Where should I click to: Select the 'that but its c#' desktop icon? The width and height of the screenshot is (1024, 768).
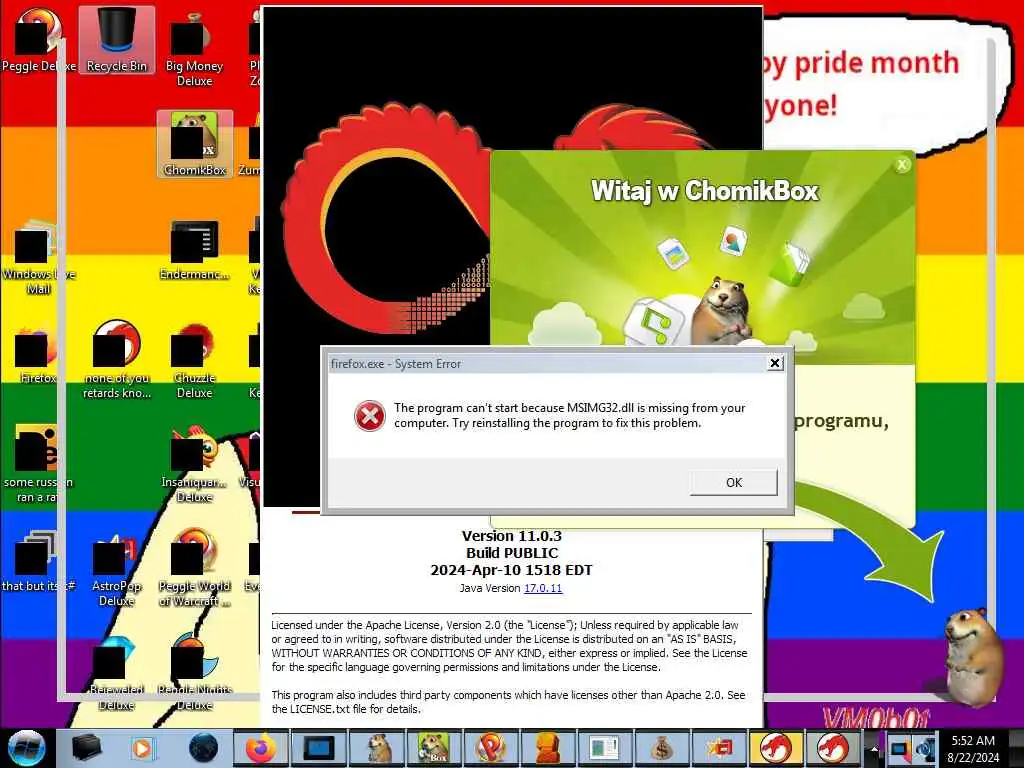click(x=38, y=562)
